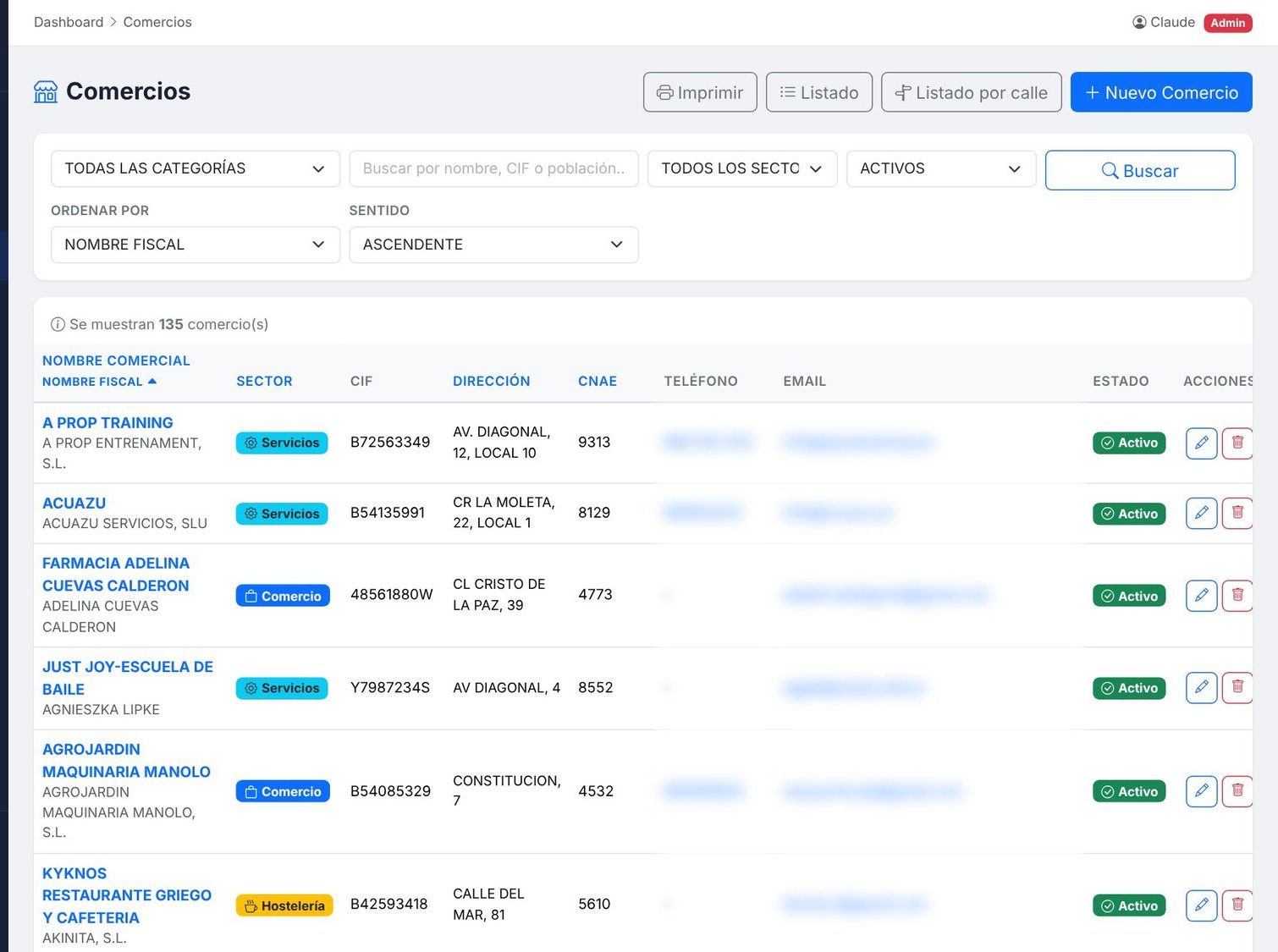Open the ASCENDENTE direction dropdown
The width and height of the screenshot is (1278, 952).
click(493, 245)
